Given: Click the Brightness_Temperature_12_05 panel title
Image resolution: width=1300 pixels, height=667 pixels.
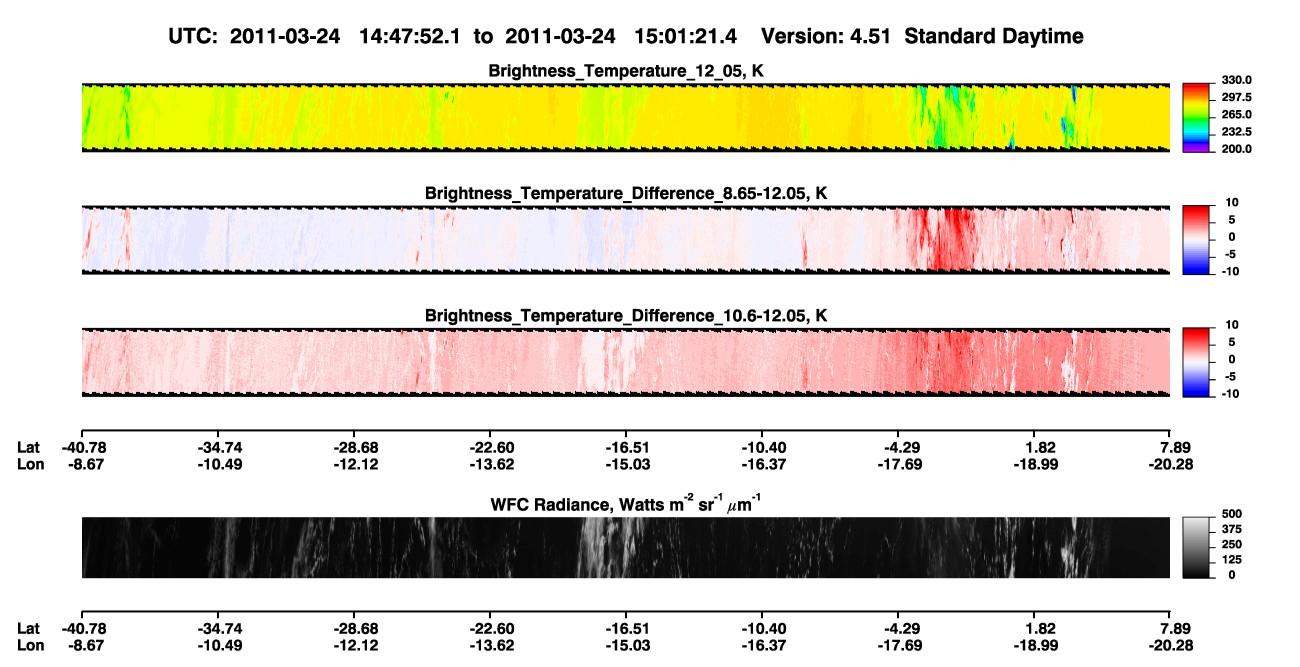Looking at the screenshot, I should (x=626, y=71).
